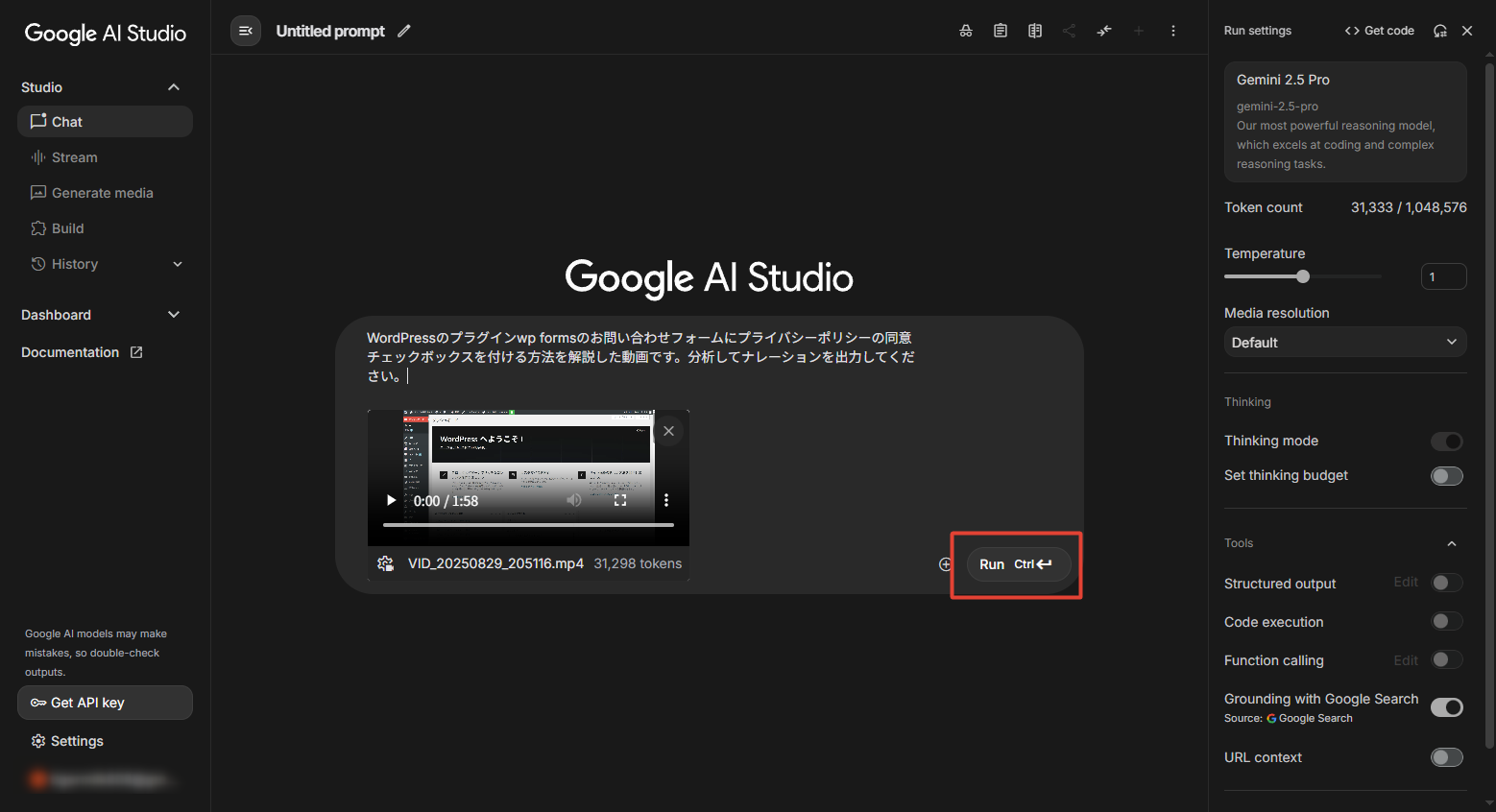
Task: Reset run settings to default icon
Action: [1440, 31]
